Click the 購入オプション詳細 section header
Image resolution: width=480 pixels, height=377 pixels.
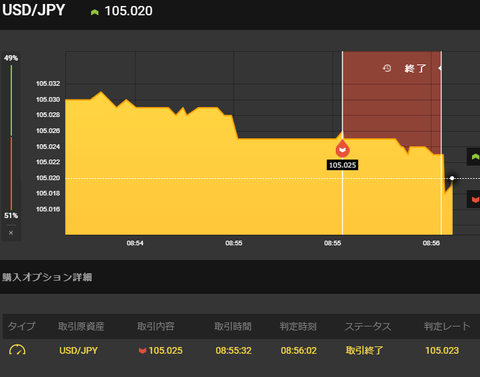(47, 277)
